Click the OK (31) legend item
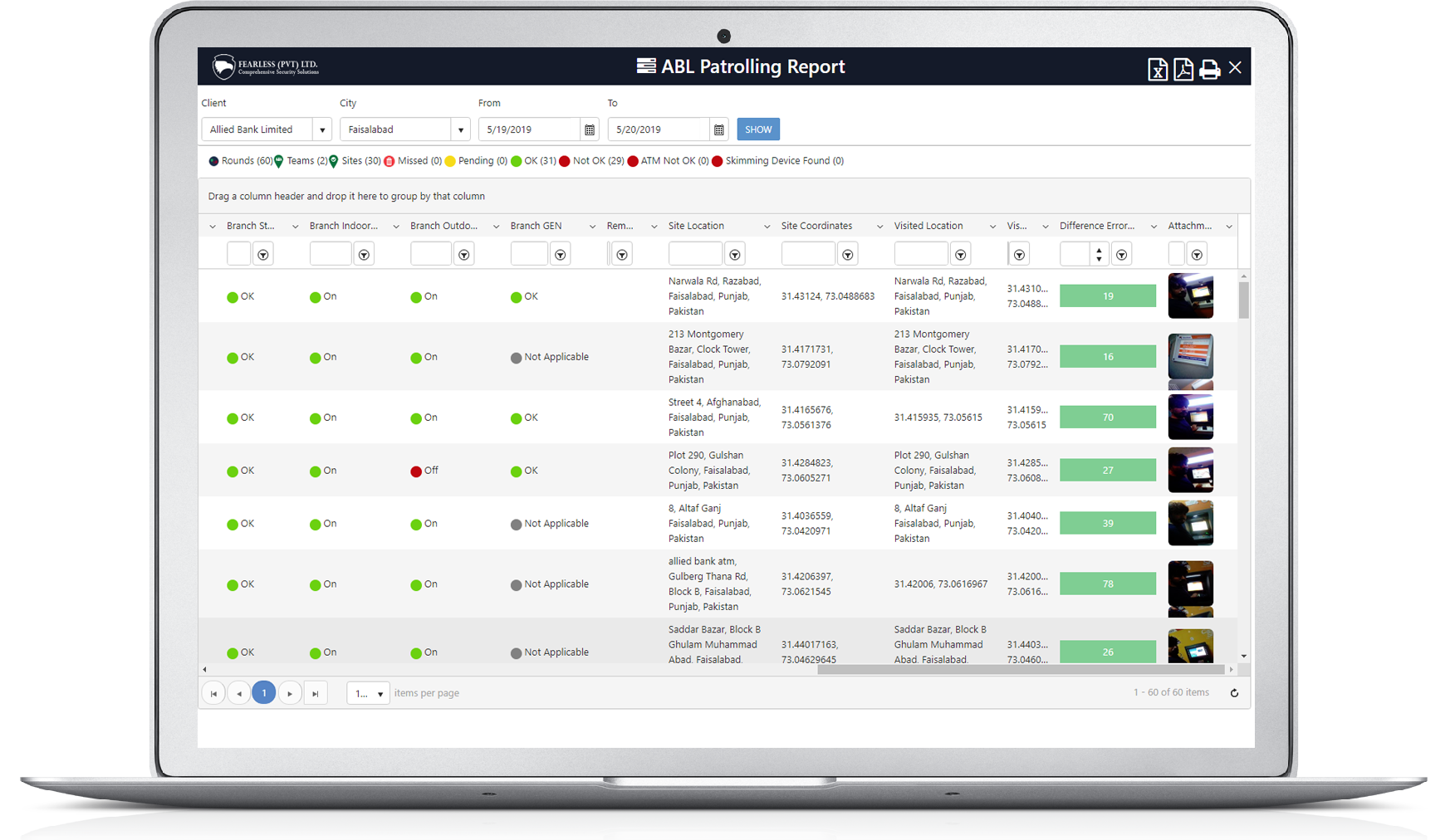The image size is (1455, 840). click(x=533, y=161)
